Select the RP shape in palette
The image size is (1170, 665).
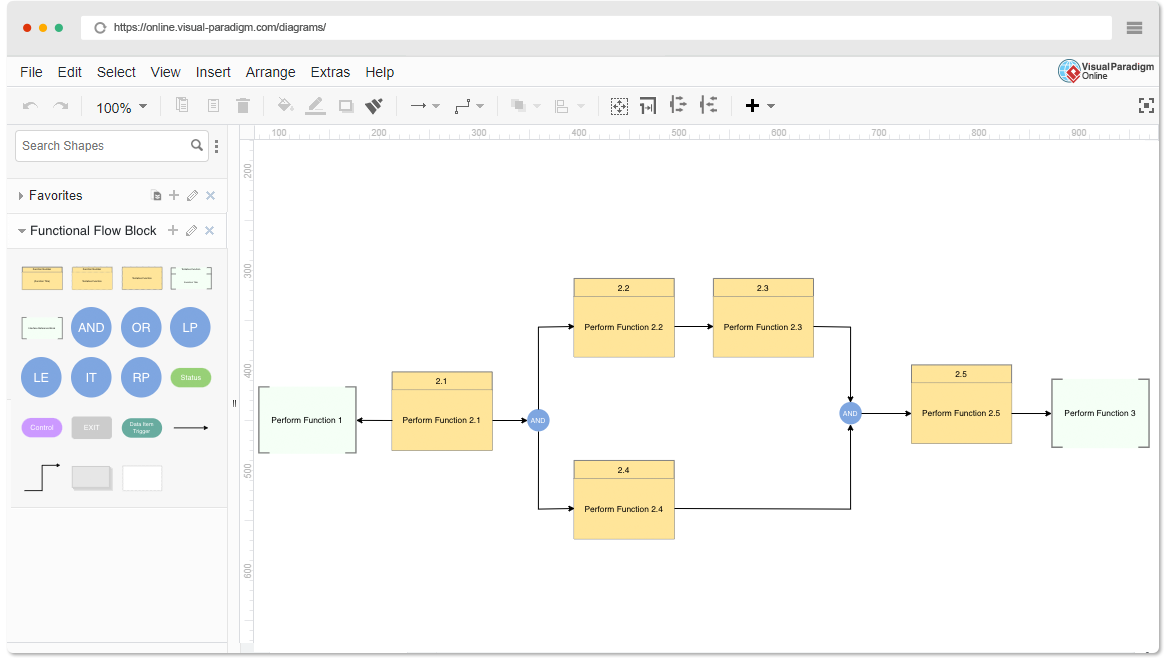[x=141, y=377]
